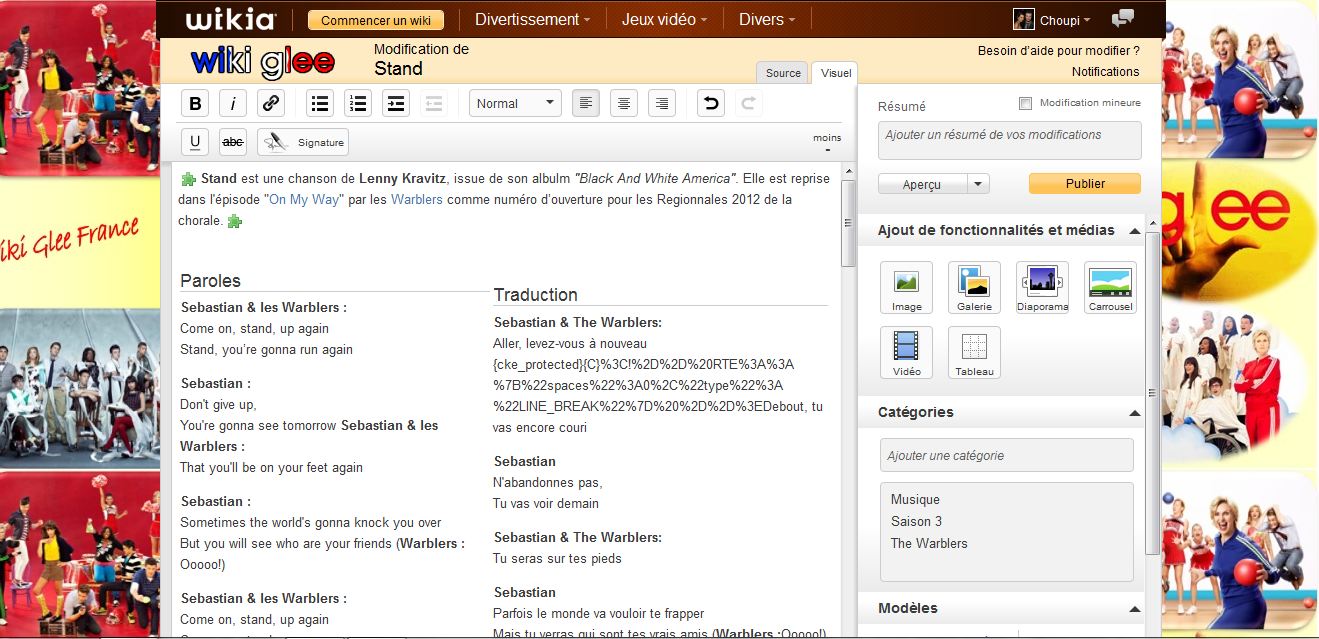The image size is (1319, 639).
Task: Click the Paroles heading
Action: coord(210,281)
